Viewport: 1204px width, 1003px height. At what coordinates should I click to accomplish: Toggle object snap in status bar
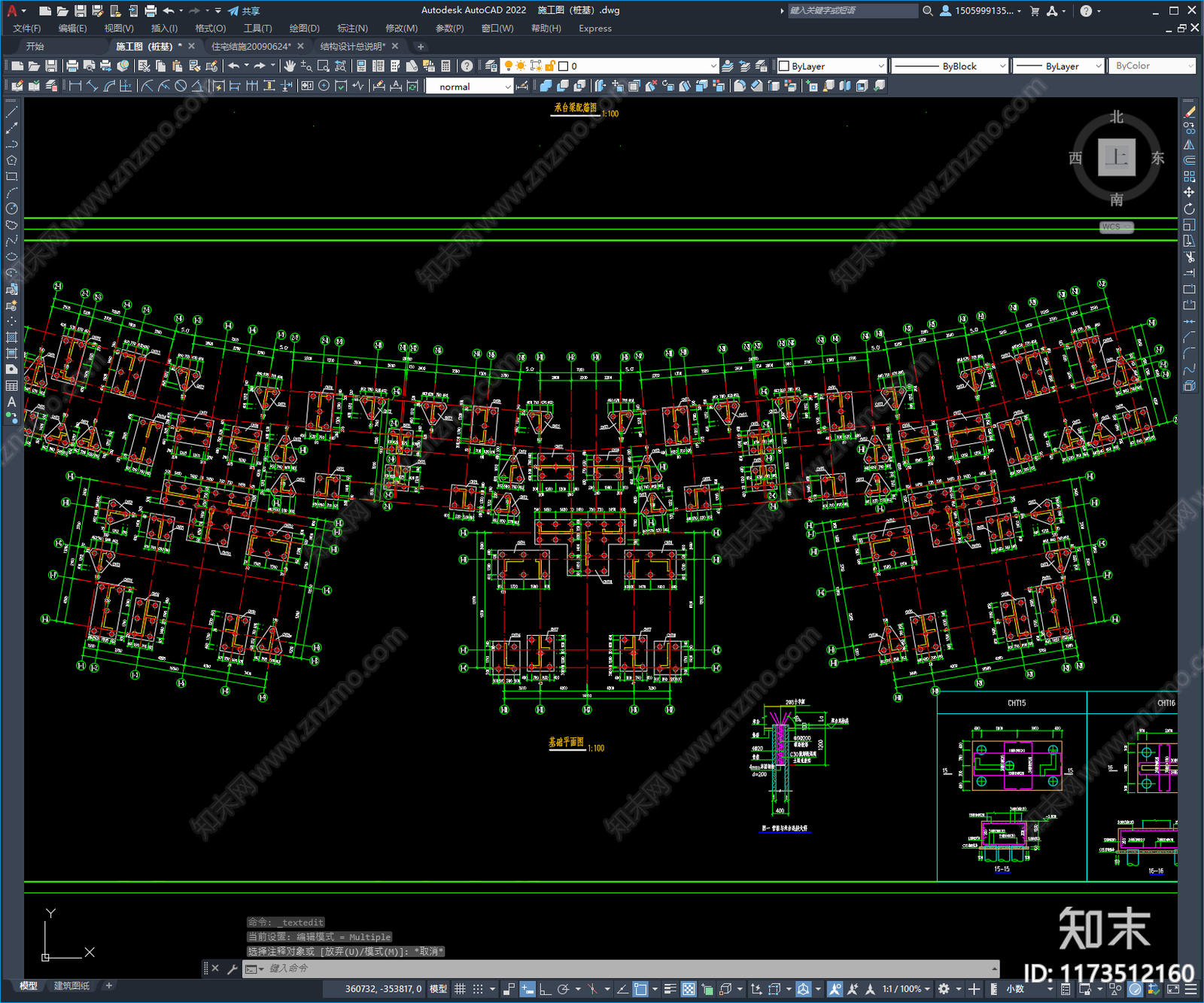tap(640, 989)
